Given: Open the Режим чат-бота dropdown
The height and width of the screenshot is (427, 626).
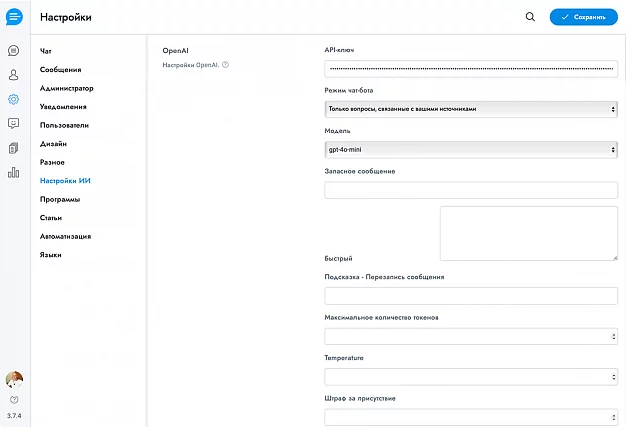Looking at the screenshot, I should pyautogui.click(x=470, y=108).
